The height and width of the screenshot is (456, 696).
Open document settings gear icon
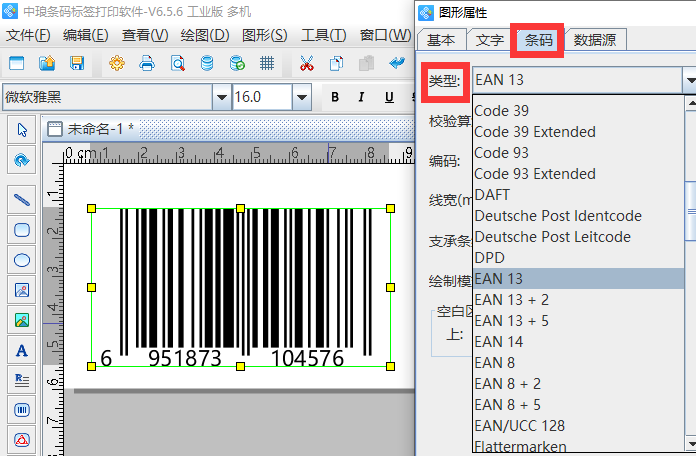click(x=117, y=63)
